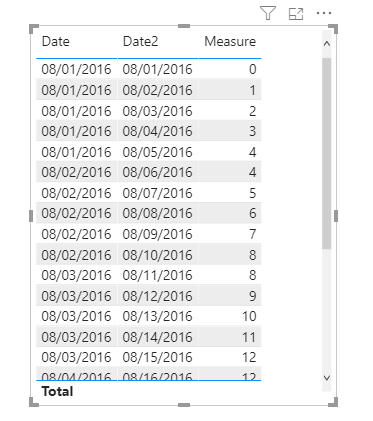
Task: Select Date2 cell 08/06/2016
Action: (x=157, y=172)
